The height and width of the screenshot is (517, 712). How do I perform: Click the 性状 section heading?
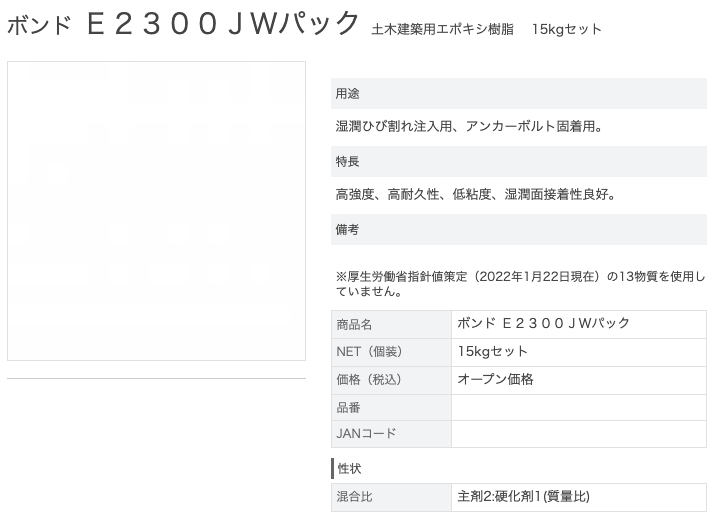(x=349, y=468)
